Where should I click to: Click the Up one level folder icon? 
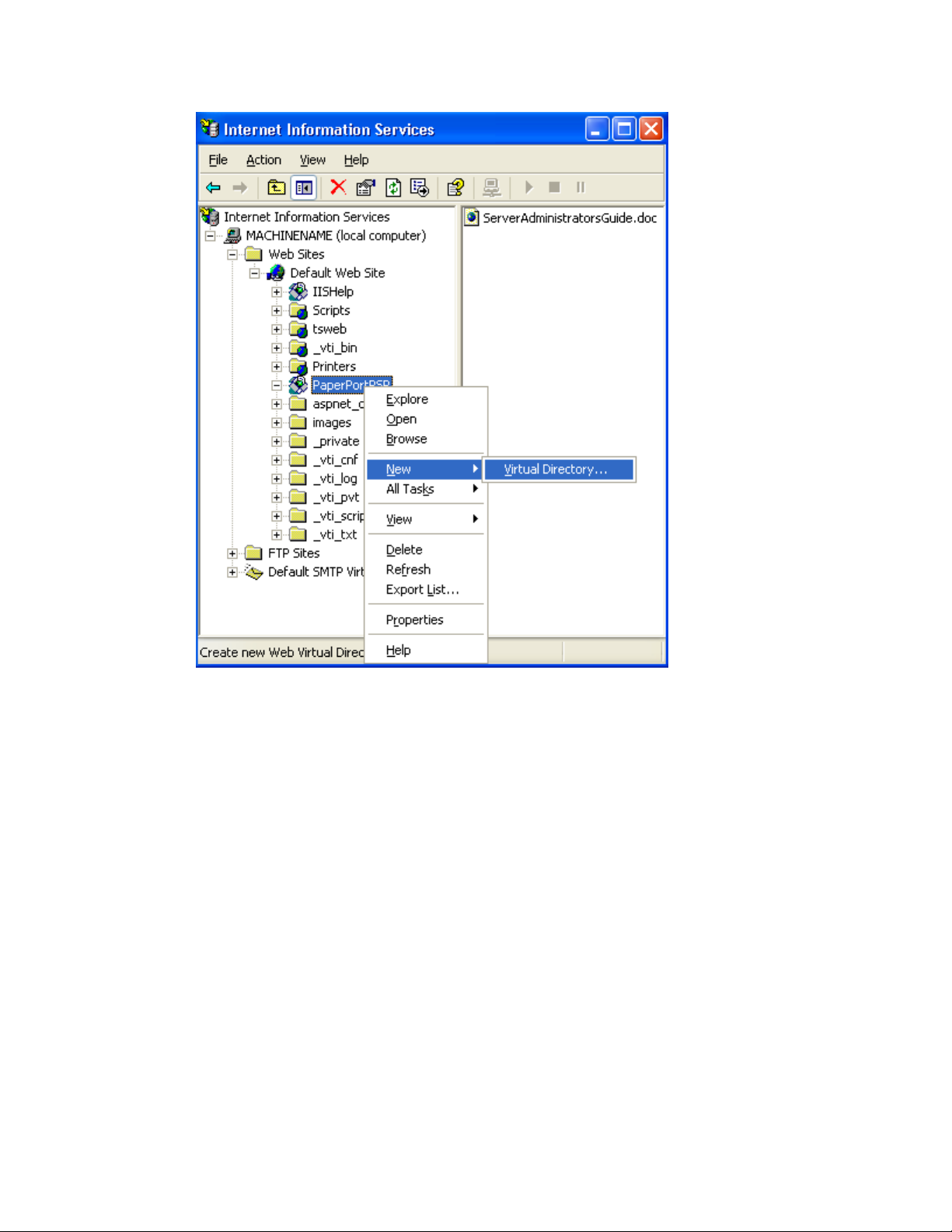pyautogui.click(x=276, y=187)
